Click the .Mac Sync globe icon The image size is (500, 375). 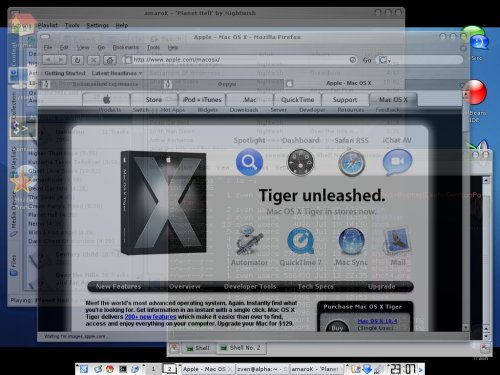point(351,241)
